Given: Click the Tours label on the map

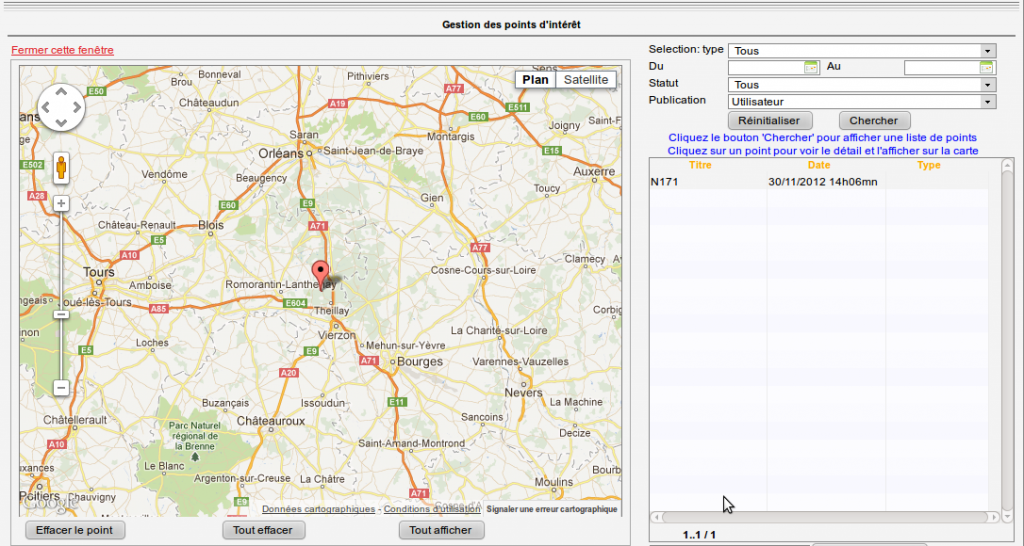Looking at the screenshot, I should pyautogui.click(x=99, y=272).
